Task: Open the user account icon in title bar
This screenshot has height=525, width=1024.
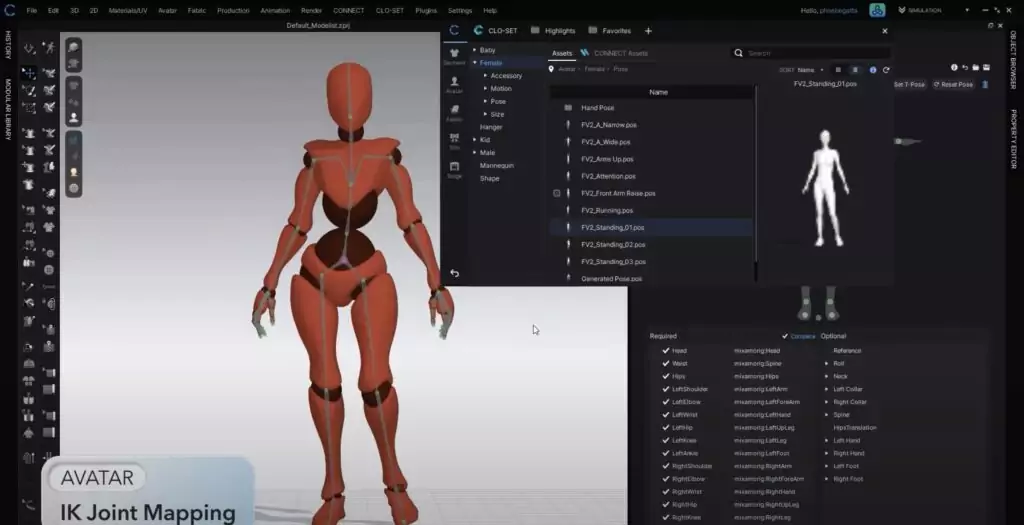Action: (877, 10)
